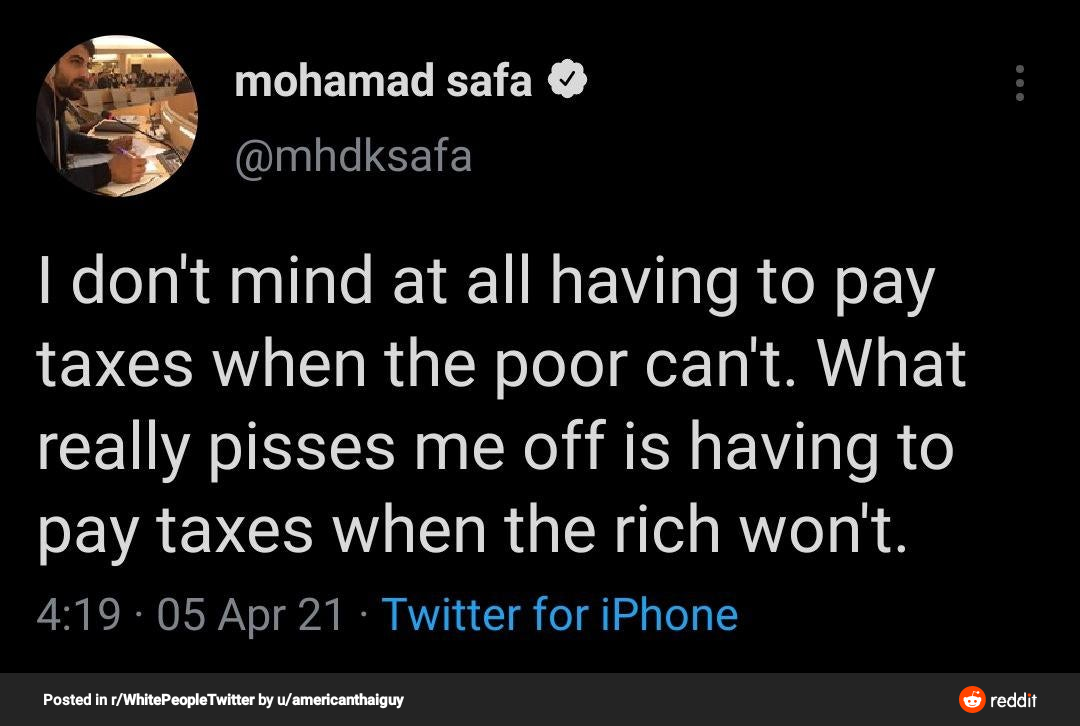This screenshot has height=726, width=1080.
Task: Click the Reddit alien logo icon
Action: 971,699
